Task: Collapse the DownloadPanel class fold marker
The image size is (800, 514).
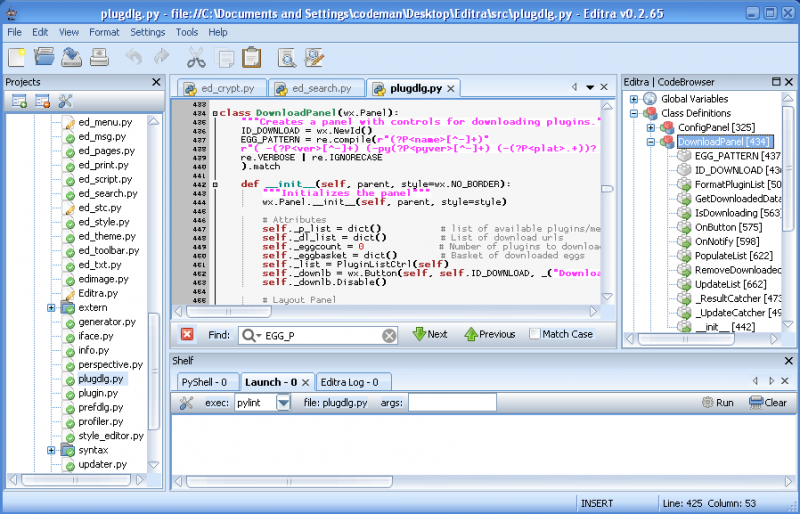Action: click(215, 113)
